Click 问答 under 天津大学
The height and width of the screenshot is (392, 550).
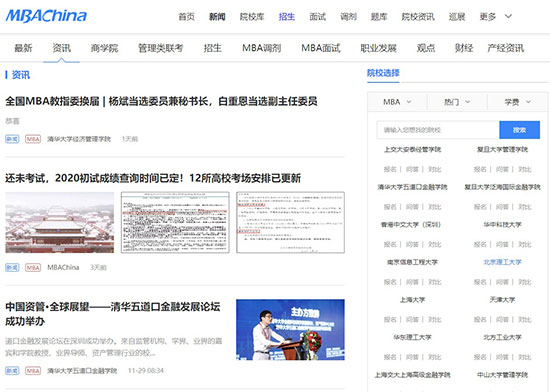click(x=502, y=319)
